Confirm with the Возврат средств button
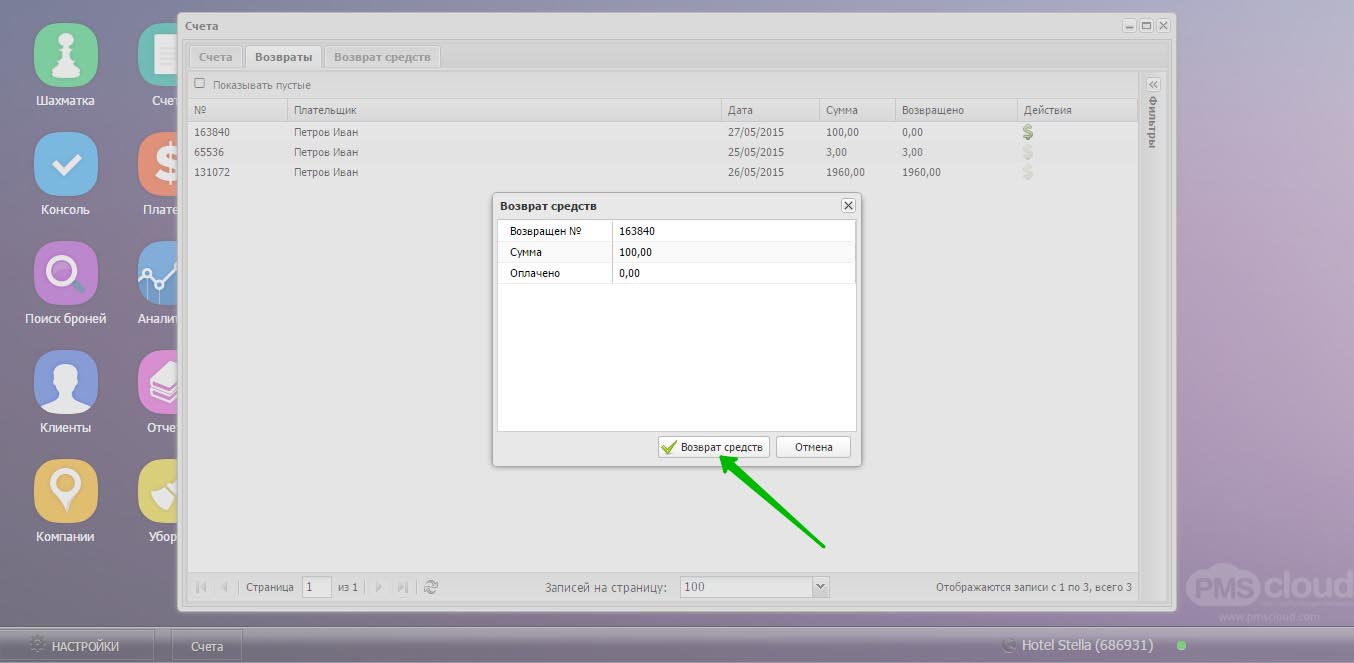This screenshot has height=663, width=1354. 714,447
